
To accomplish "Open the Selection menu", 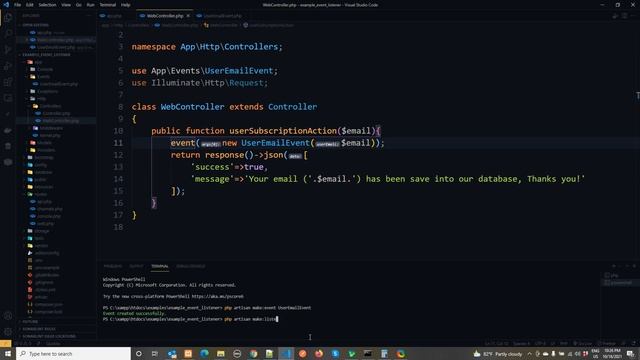I will 47,5.
